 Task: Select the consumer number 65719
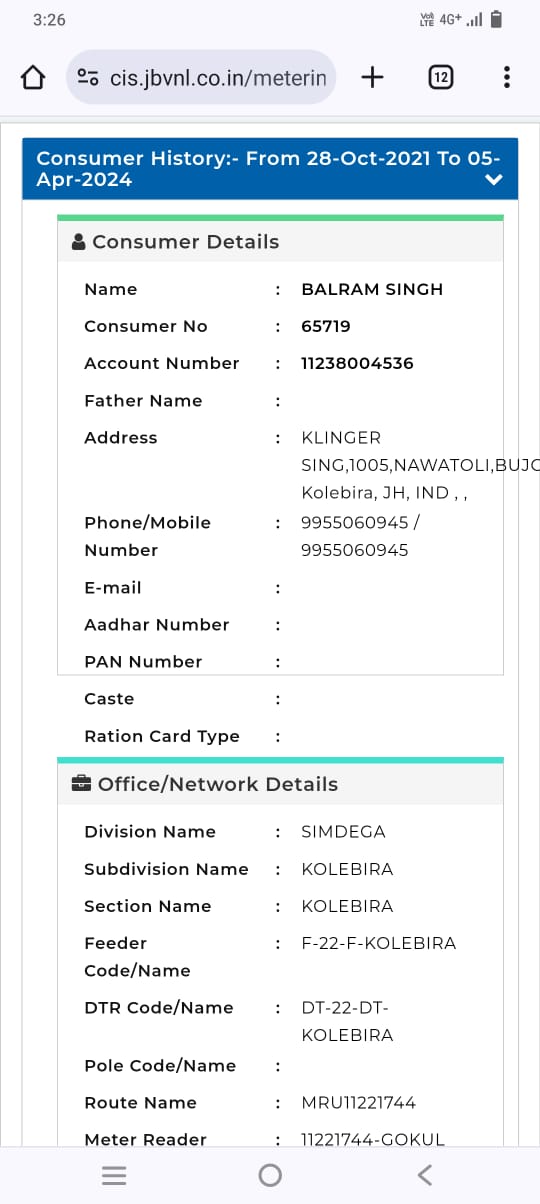click(326, 326)
